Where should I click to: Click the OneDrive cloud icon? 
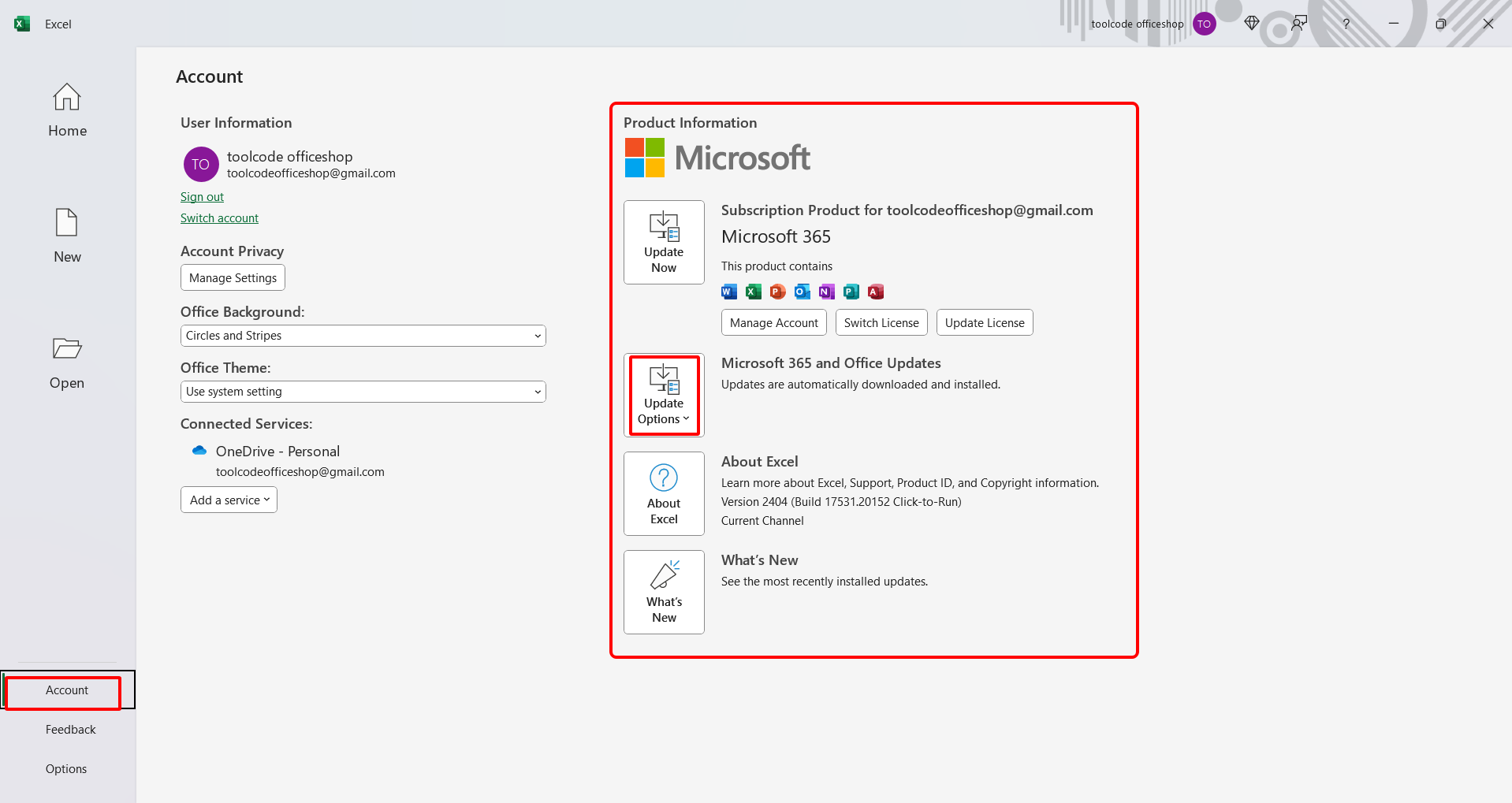199,451
